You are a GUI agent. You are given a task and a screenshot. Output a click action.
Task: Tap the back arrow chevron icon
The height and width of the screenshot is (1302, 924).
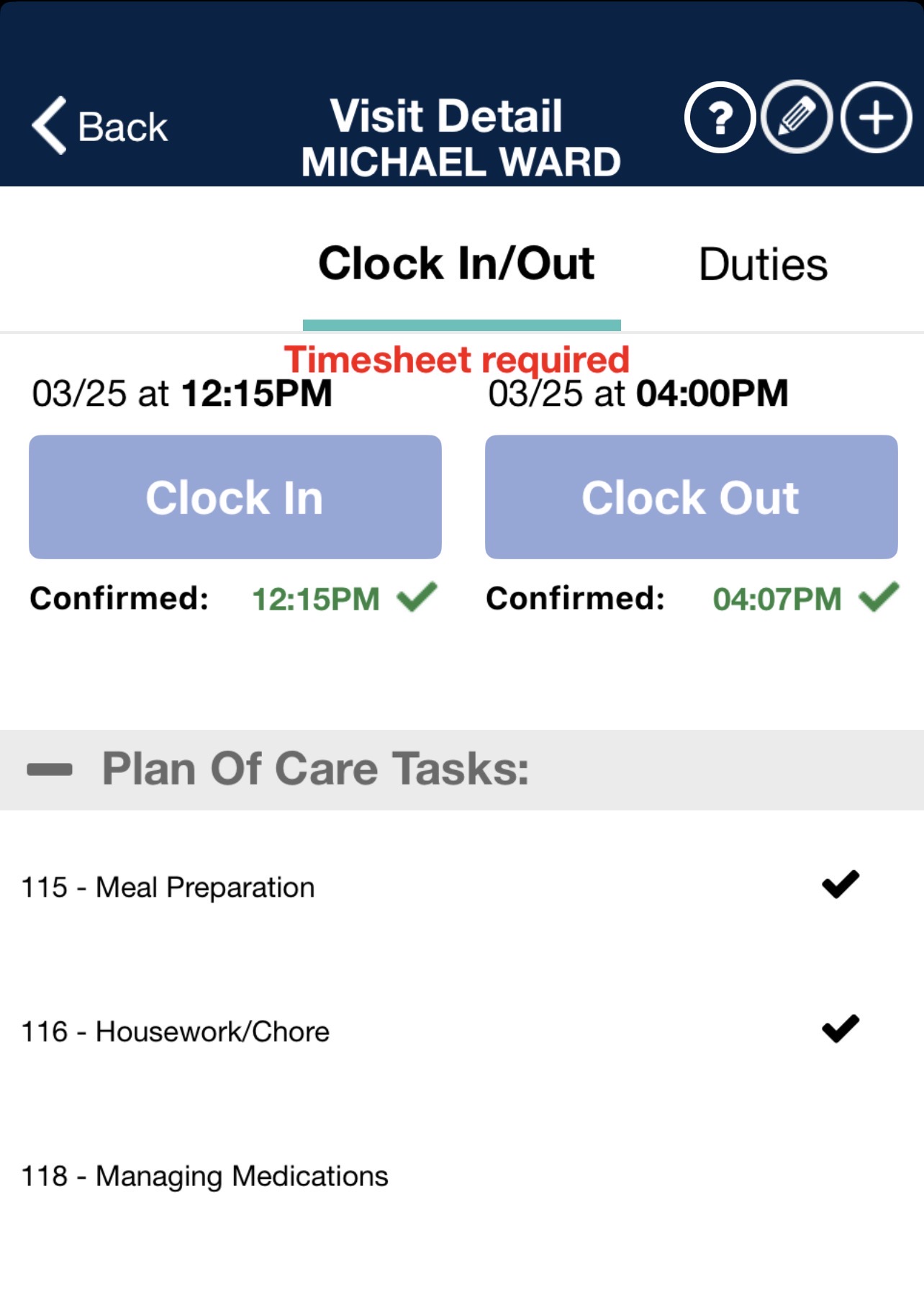click(x=50, y=125)
